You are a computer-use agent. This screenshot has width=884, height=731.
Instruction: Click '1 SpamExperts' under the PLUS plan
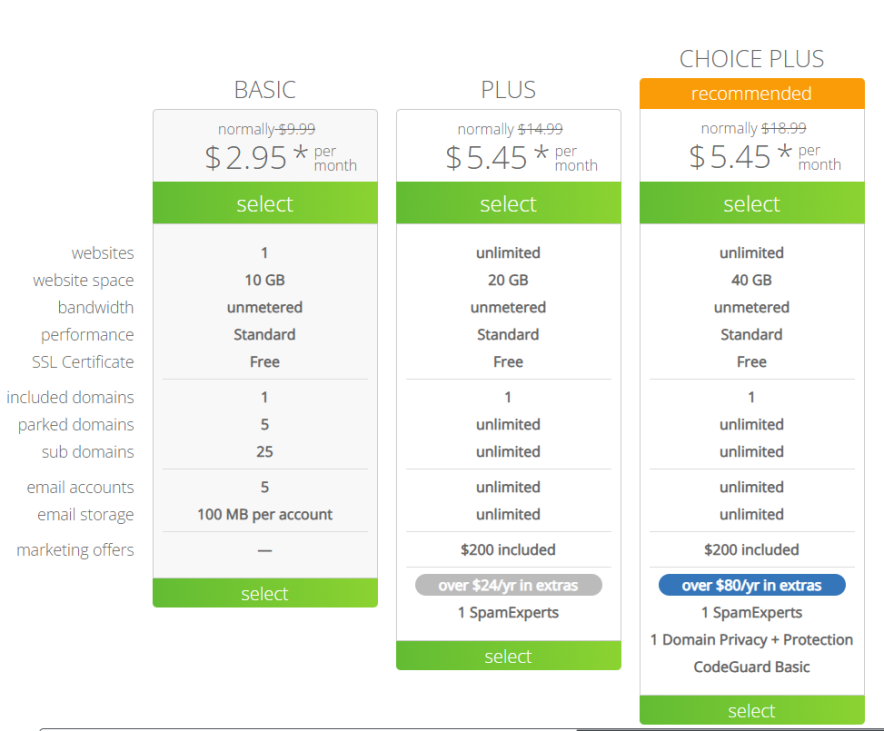(x=508, y=612)
